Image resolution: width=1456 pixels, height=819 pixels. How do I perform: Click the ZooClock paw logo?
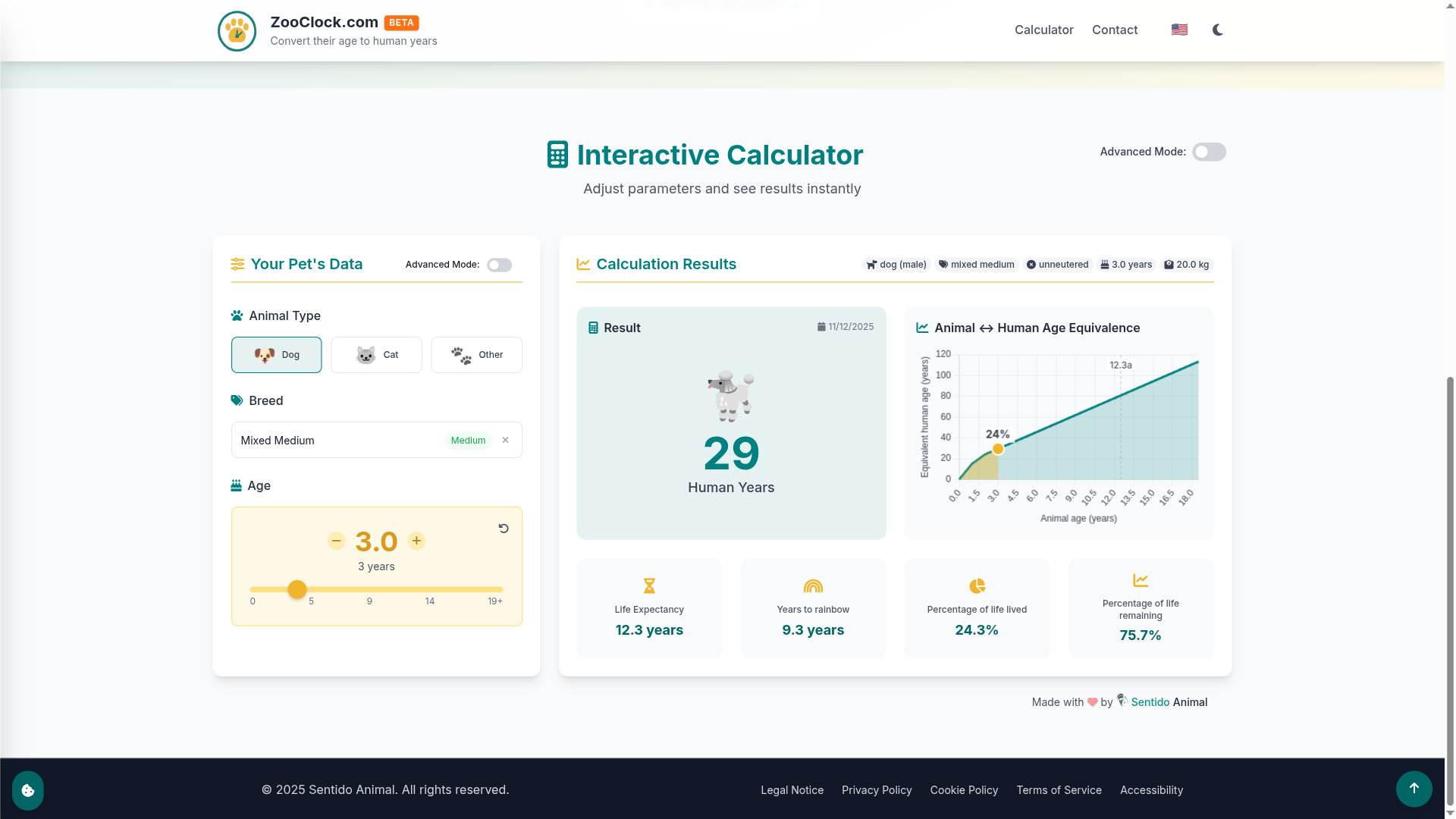click(x=237, y=31)
